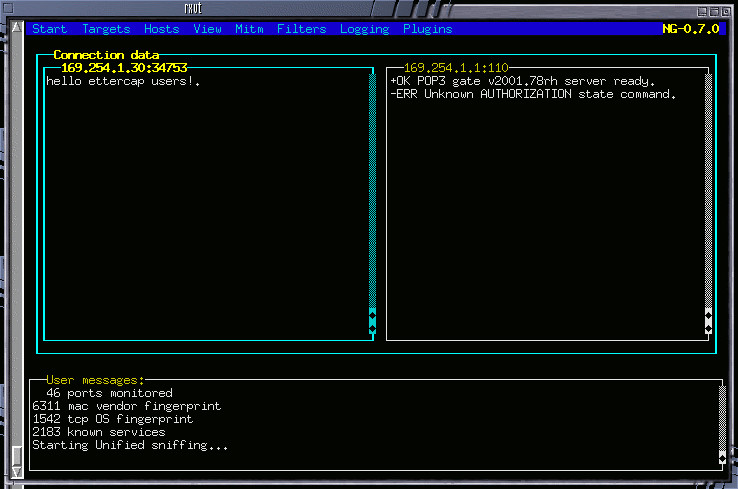Click the rxvt title bar text
This screenshot has height=489, width=738.
(x=193, y=8)
